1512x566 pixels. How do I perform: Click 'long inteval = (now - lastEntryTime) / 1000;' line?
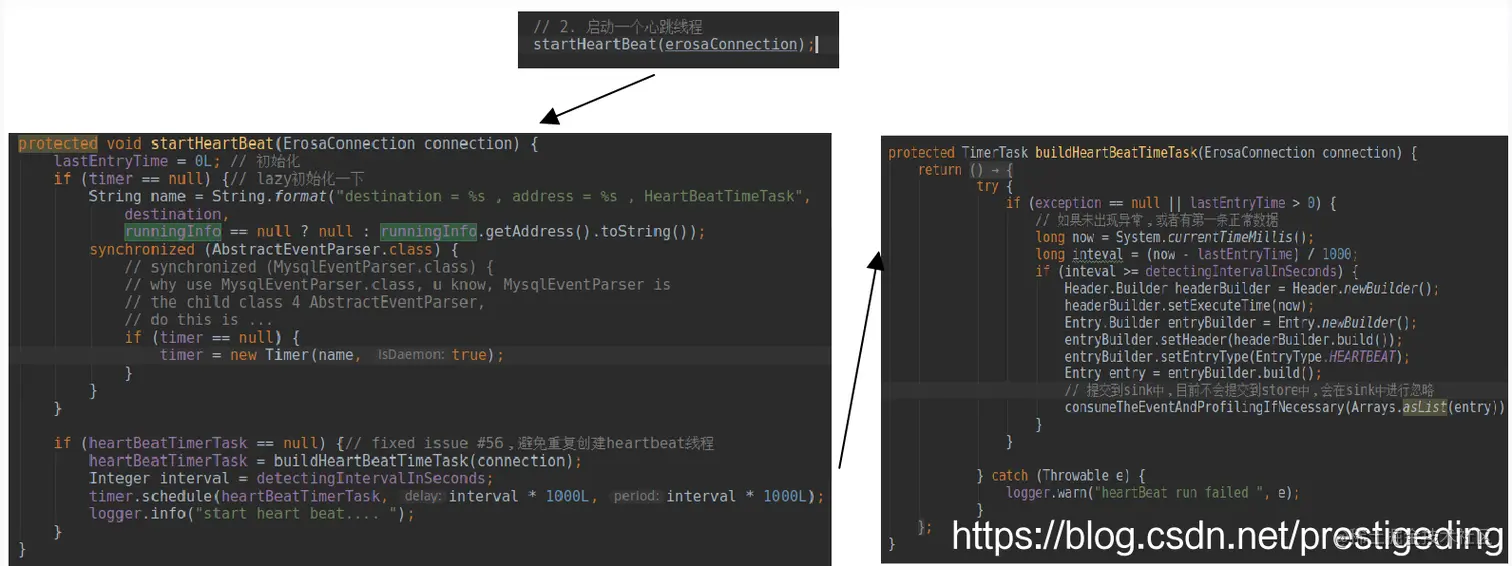(x=1194, y=254)
